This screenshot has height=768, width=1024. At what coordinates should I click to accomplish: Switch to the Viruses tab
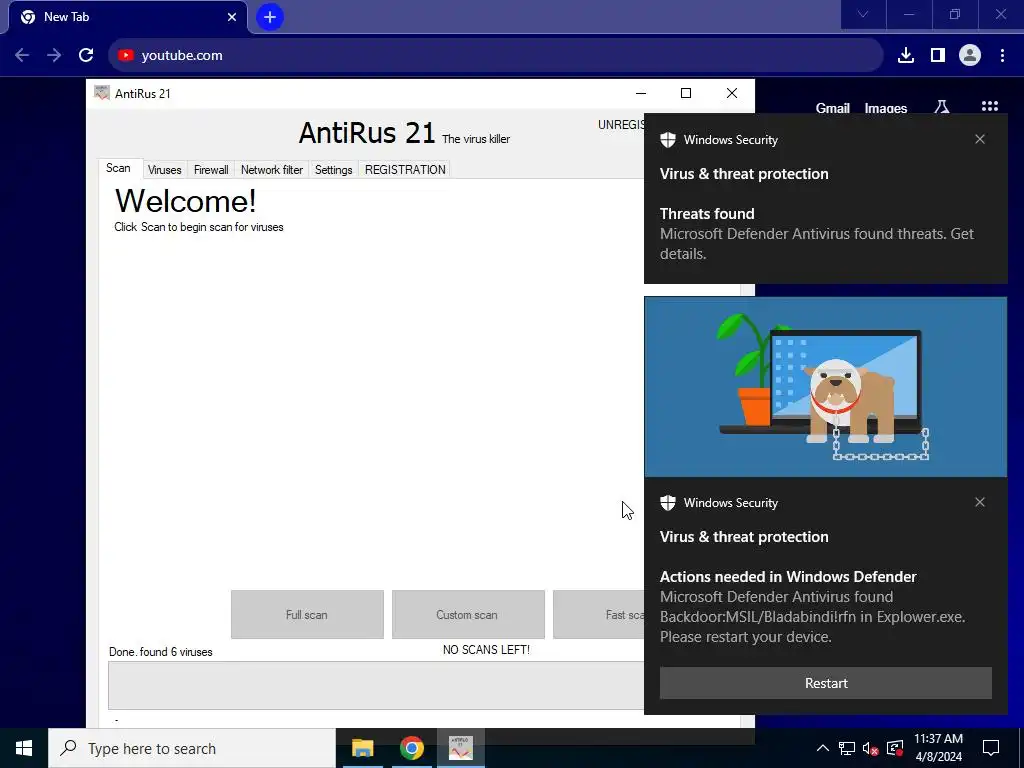pos(165,170)
